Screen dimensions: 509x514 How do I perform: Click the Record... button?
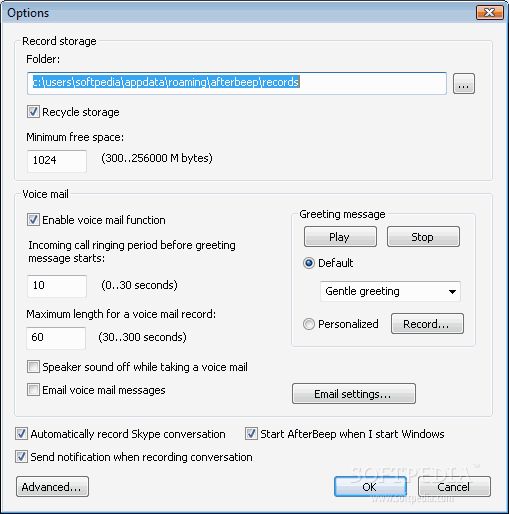pos(427,323)
